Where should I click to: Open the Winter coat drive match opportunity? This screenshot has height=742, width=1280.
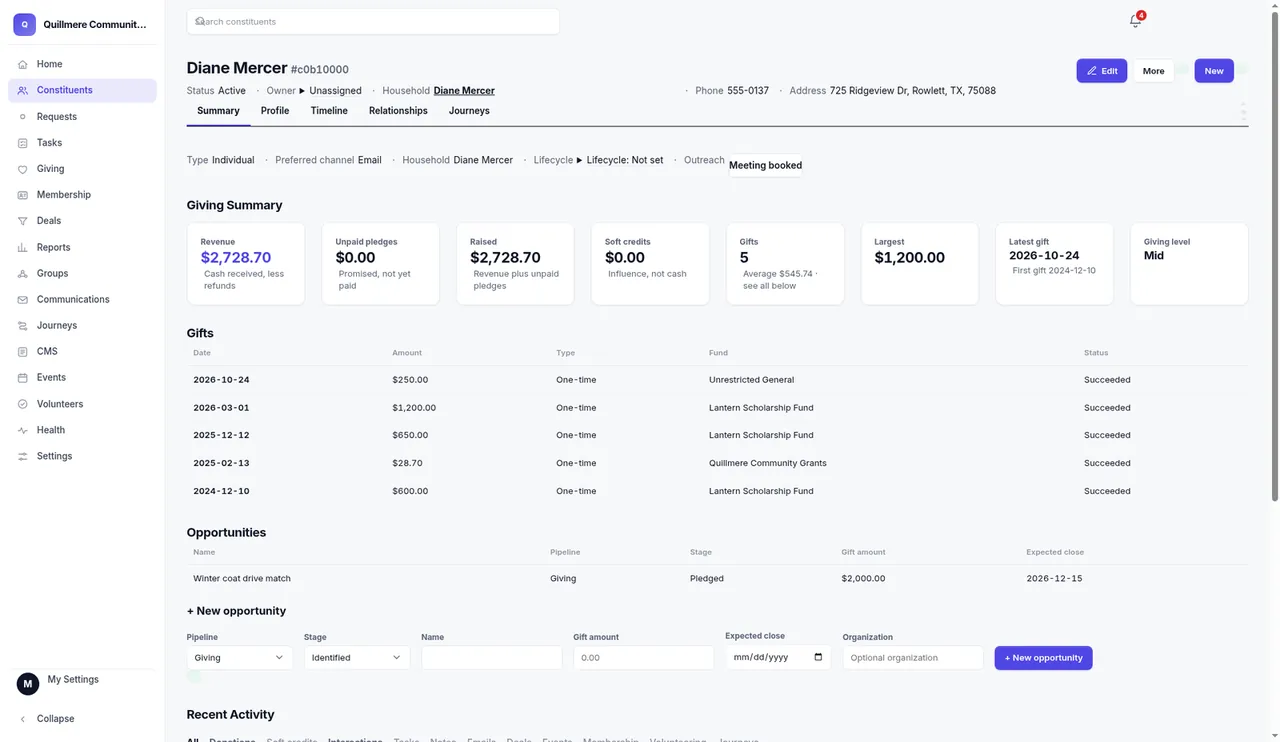point(242,579)
